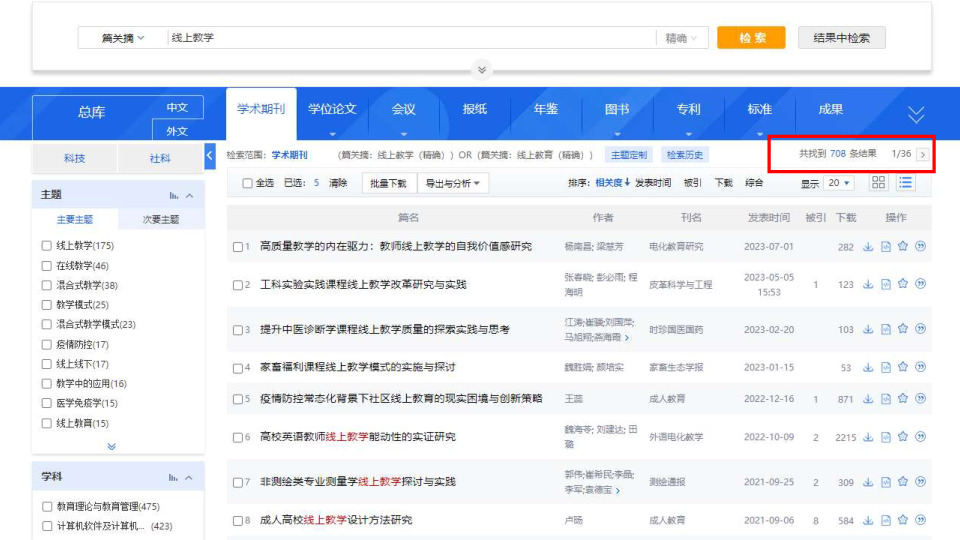This screenshot has width=960, height=540.
Task: Click the orange 检索 search button
Action: (751, 38)
